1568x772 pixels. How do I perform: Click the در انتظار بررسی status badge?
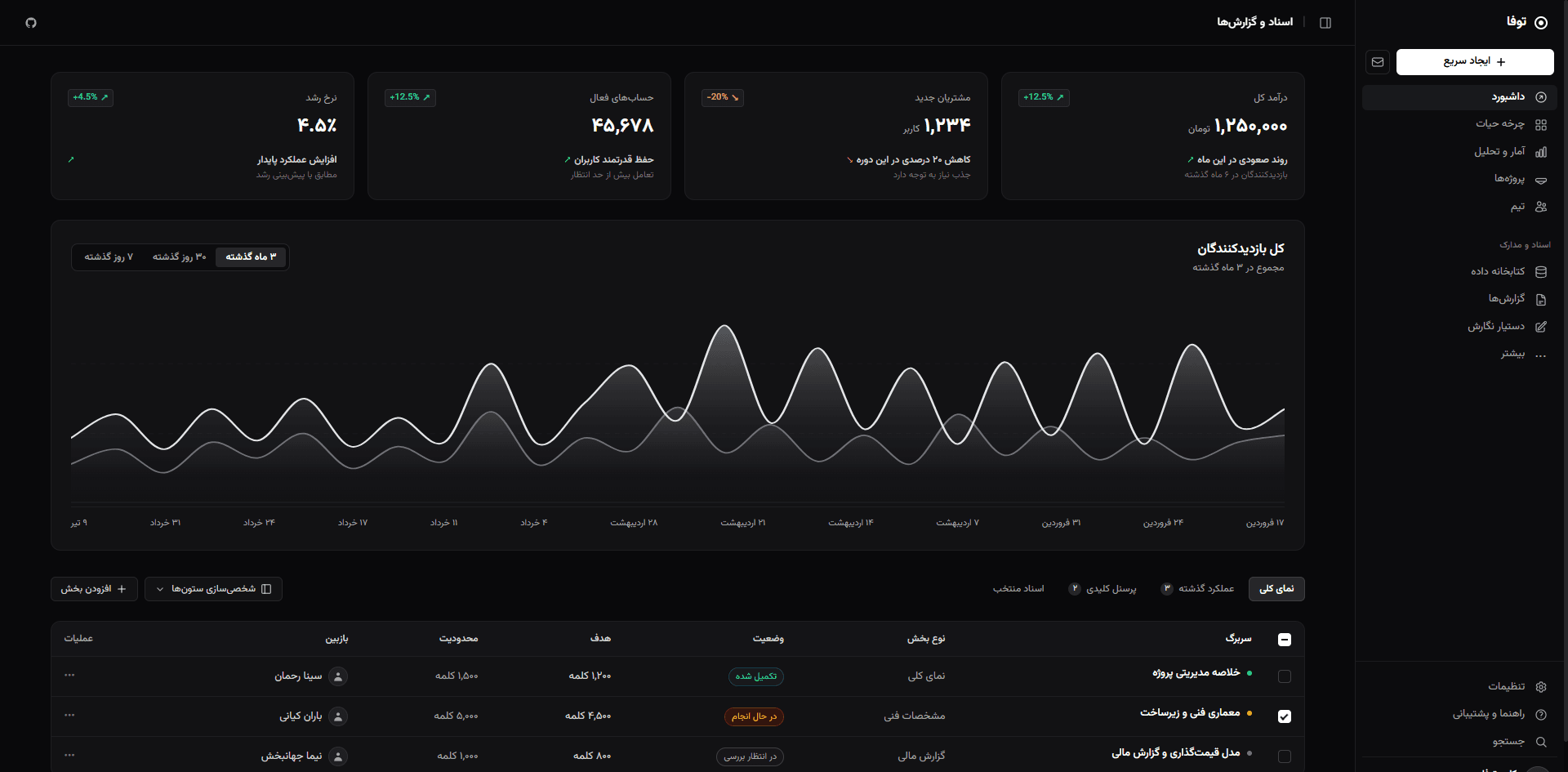pyautogui.click(x=750, y=756)
